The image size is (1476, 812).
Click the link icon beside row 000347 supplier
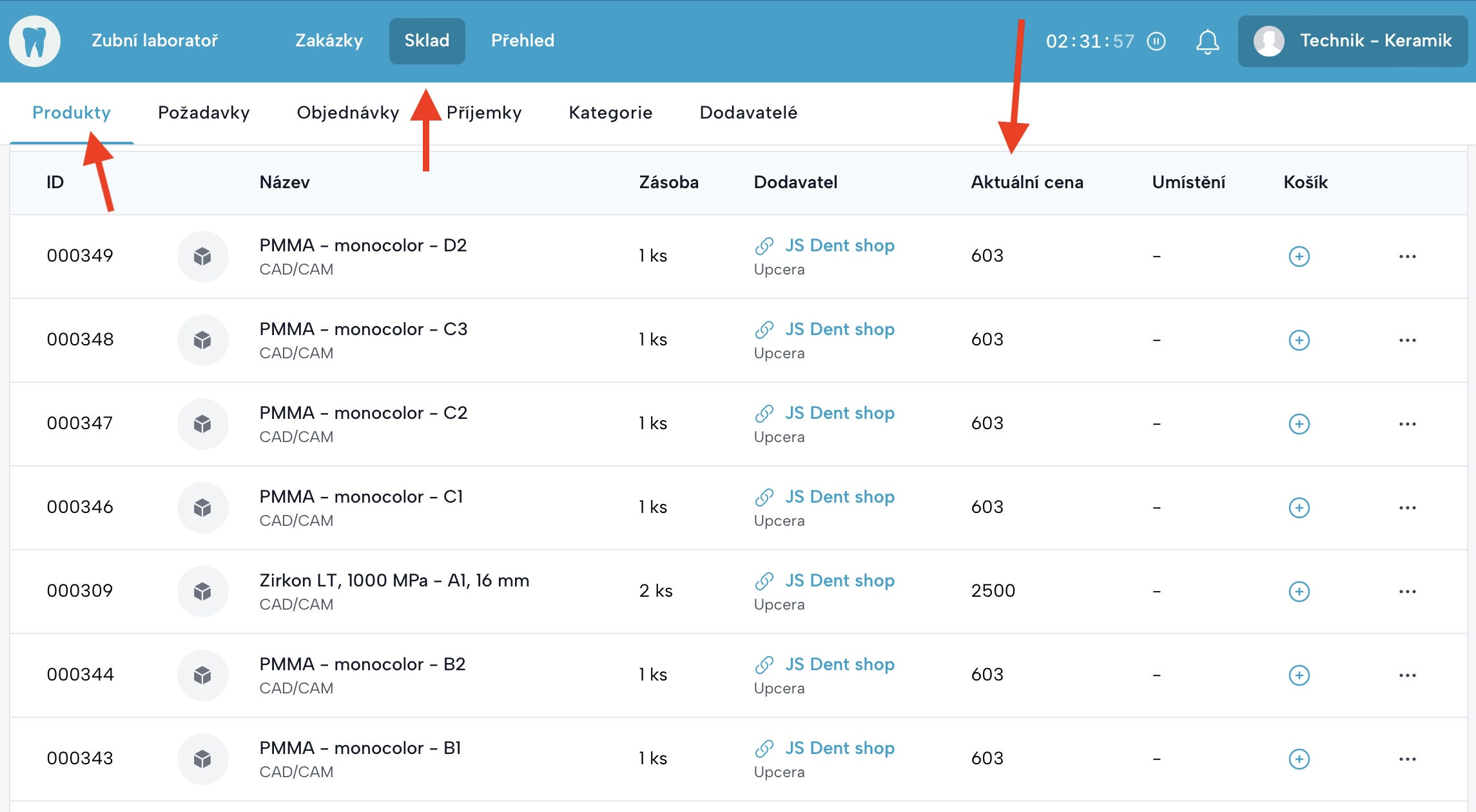coord(764,413)
